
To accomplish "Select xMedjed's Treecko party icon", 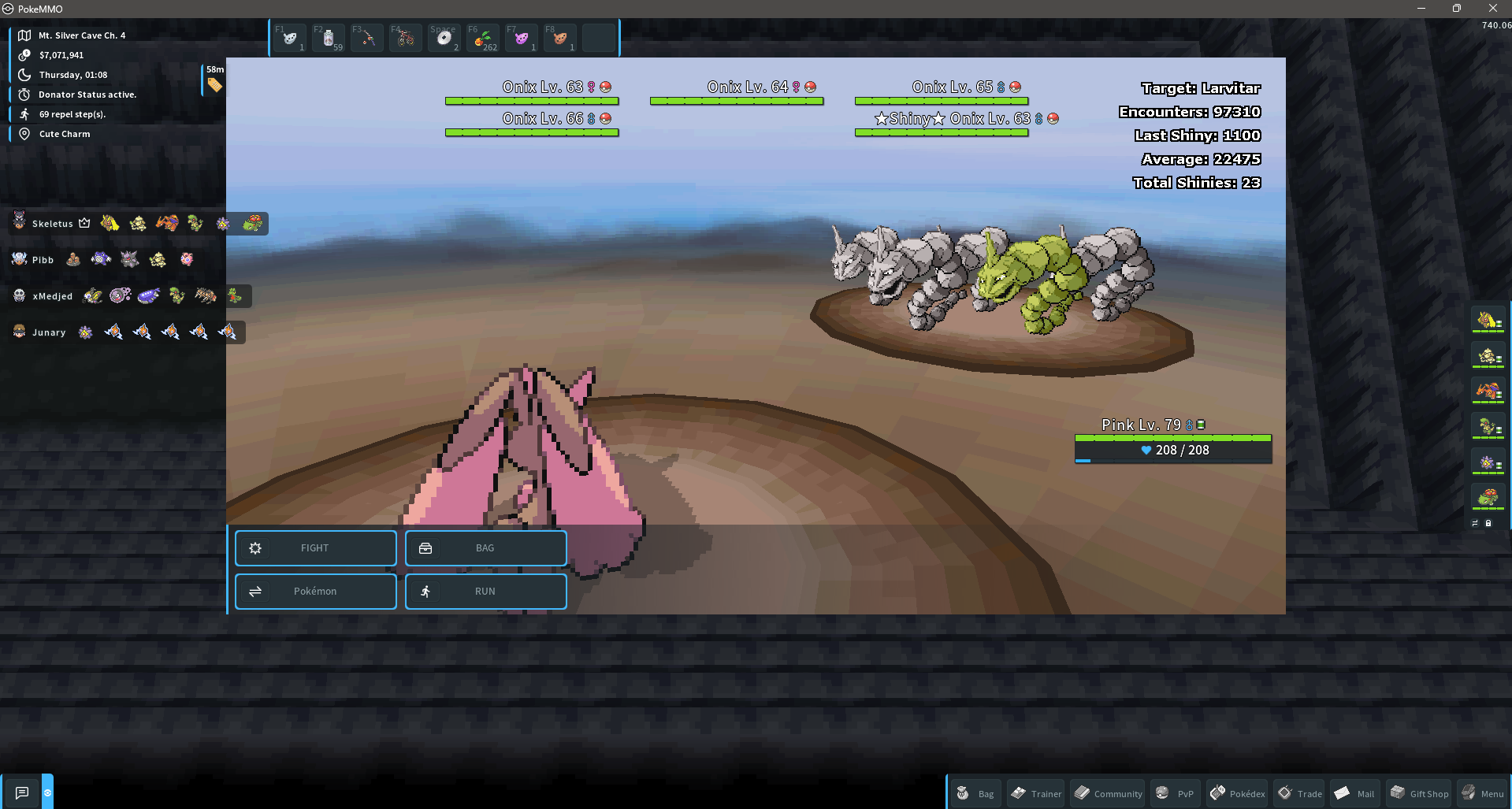I will point(234,296).
